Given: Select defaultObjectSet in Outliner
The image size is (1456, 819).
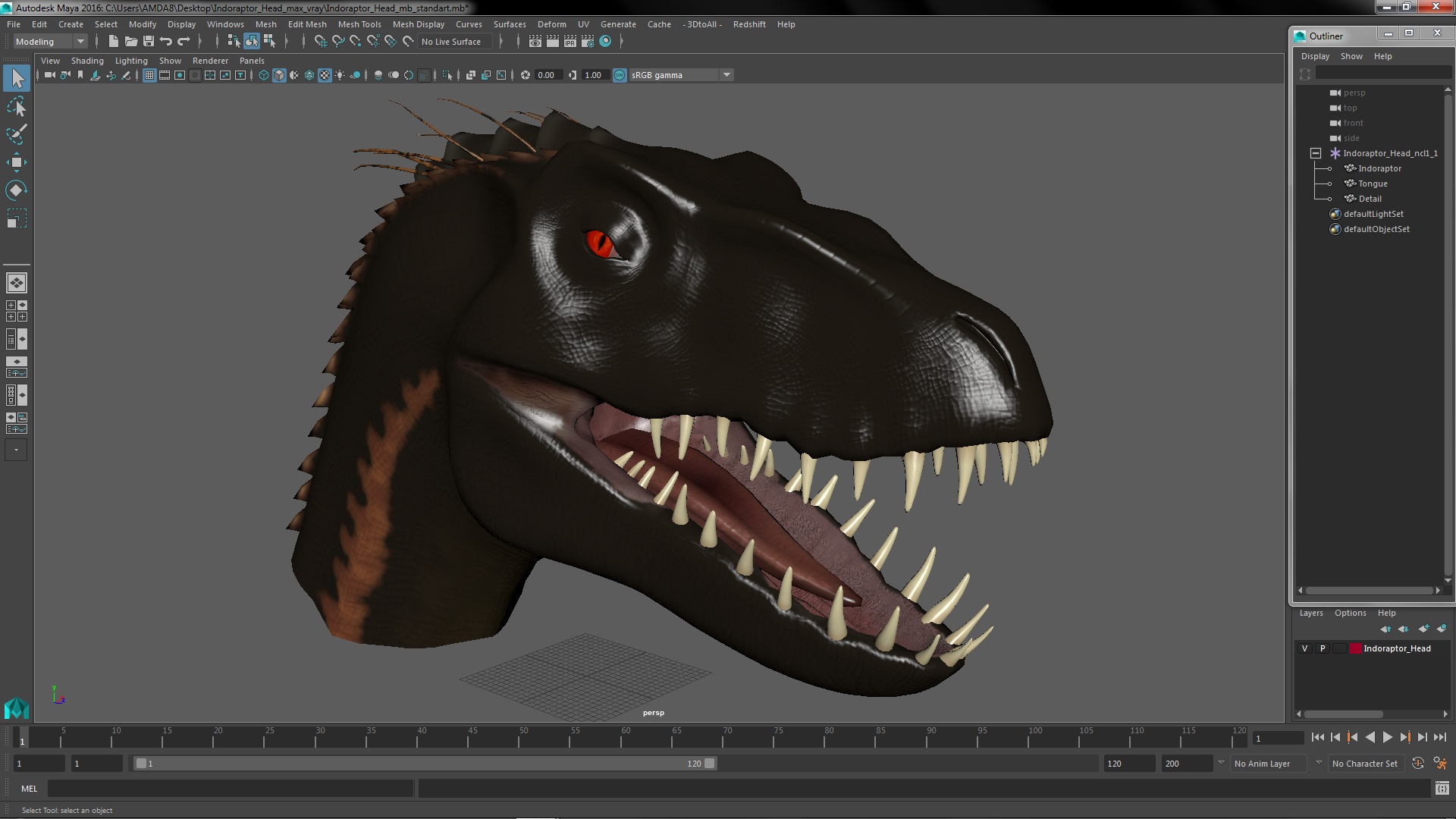Looking at the screenshot, I should pos(1376,229).
